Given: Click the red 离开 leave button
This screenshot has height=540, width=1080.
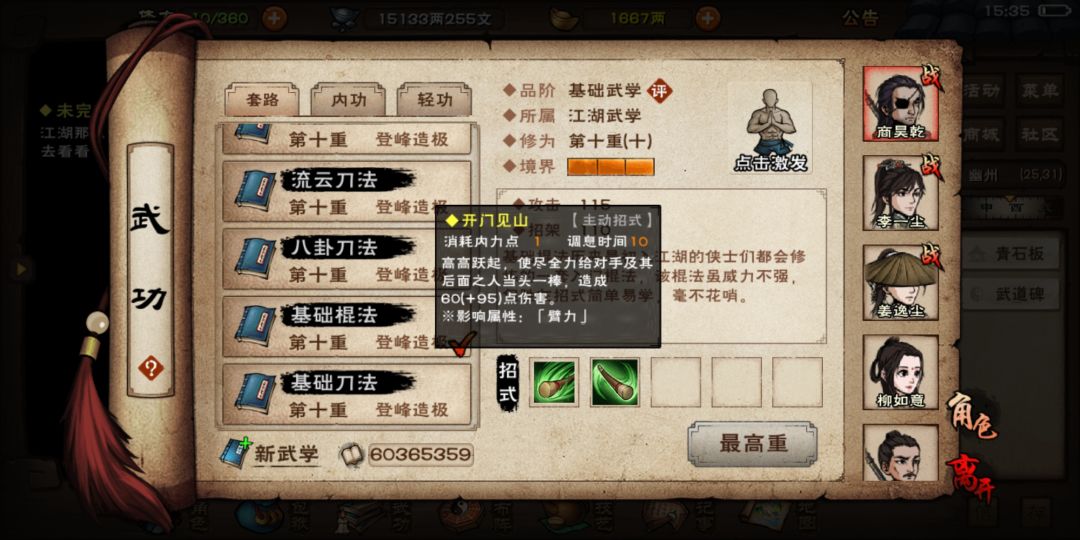Looking at the screenshot, I should coord(970,479).
